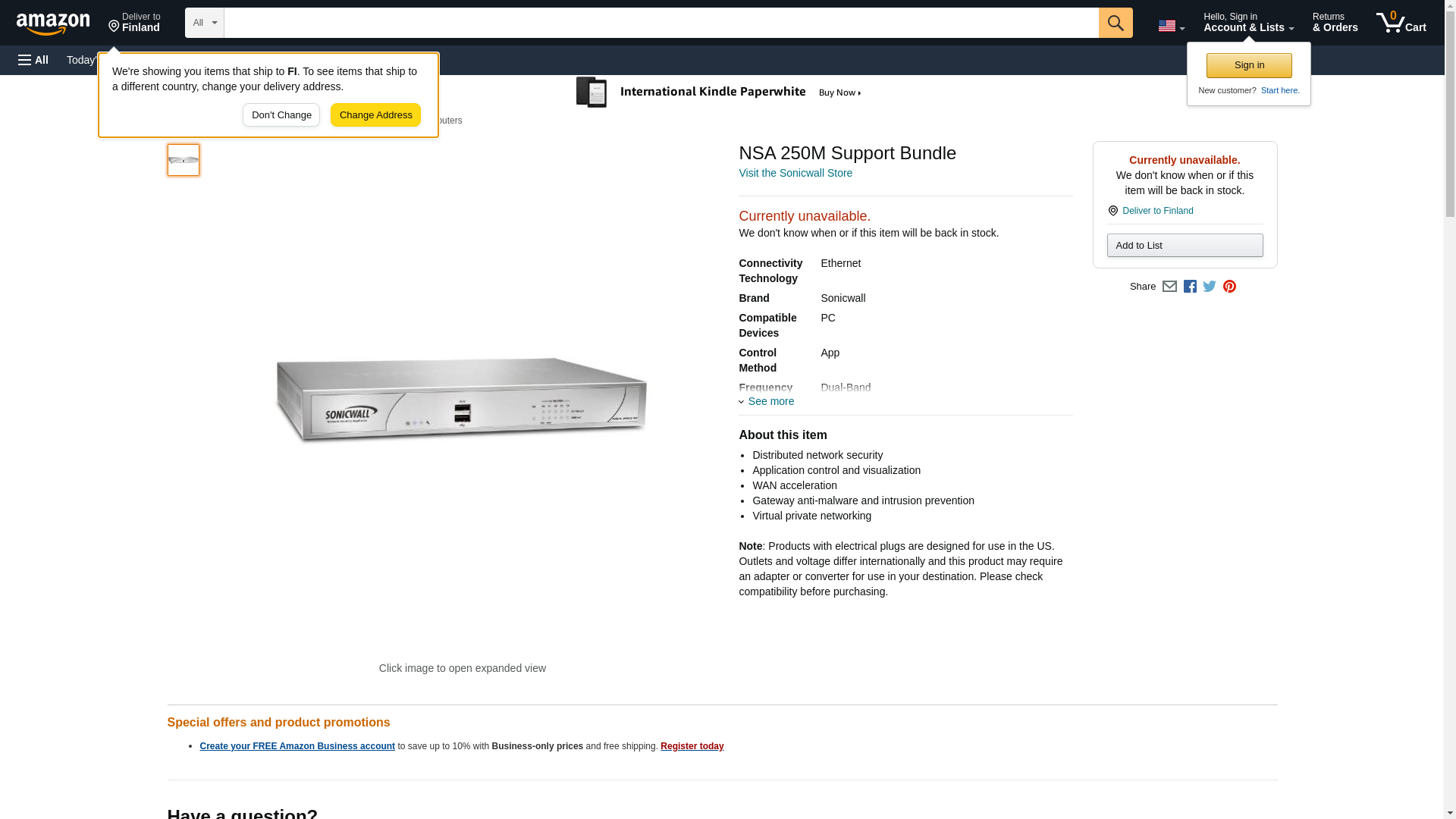Click the search magnifier button
The image size is (1456, 819).
[x=1115, y=23]
